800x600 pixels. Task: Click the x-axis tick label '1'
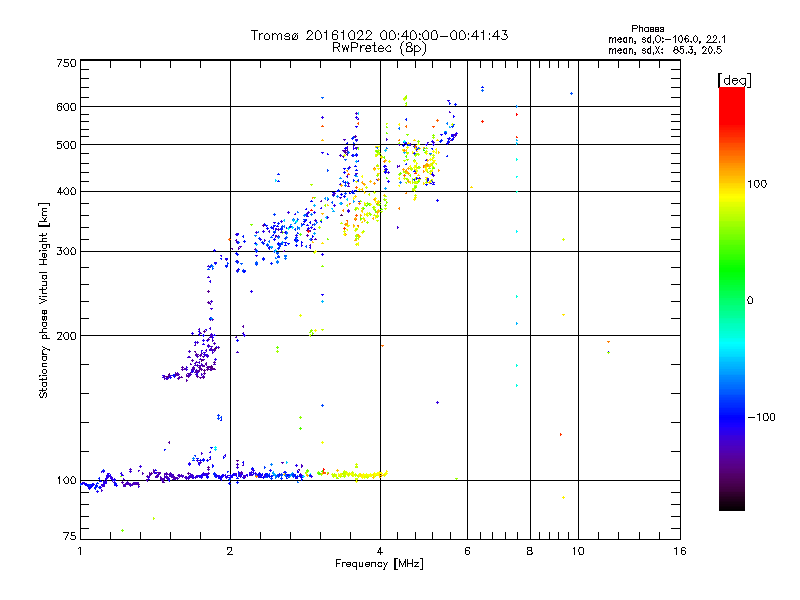pos(80,551)
